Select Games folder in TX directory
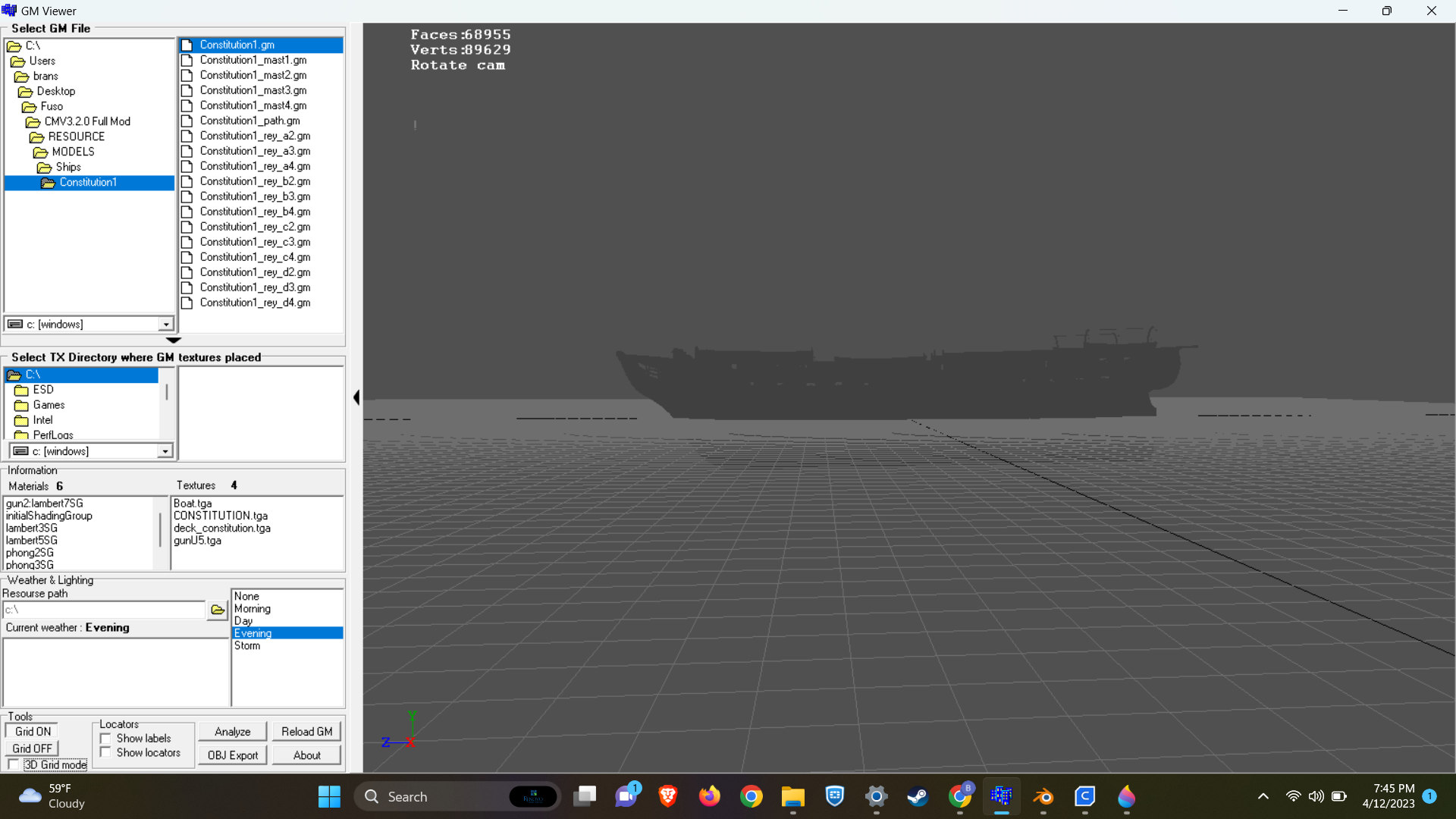The height and width of the screenshot is (819, 1456). point(49,405)
